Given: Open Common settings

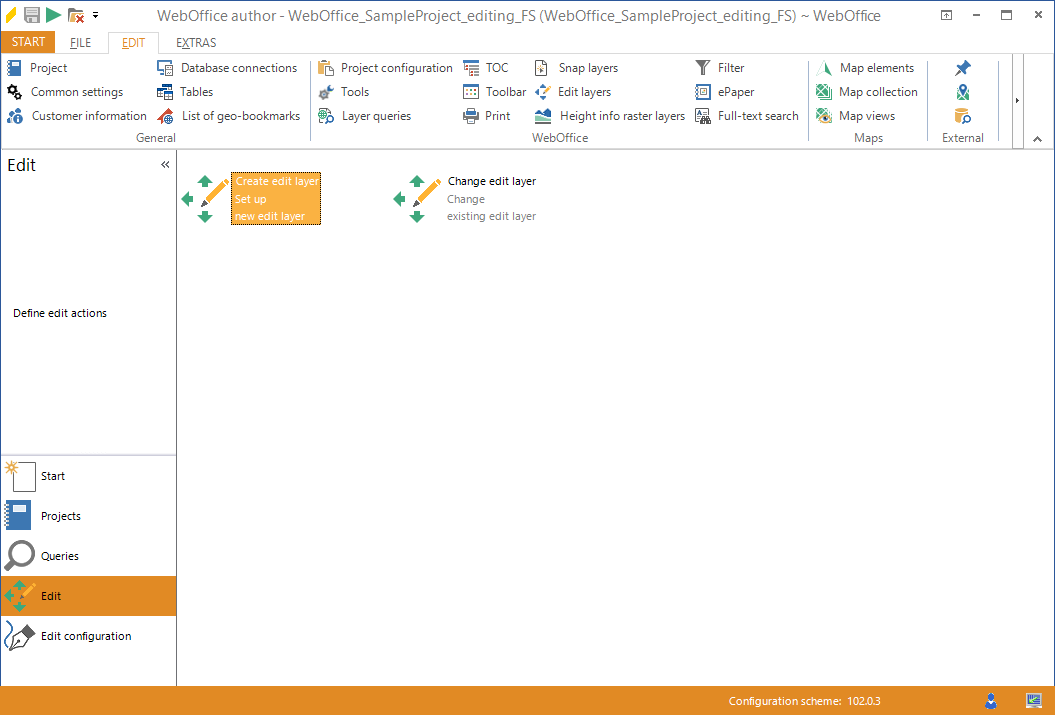Looking at the screenshot, I should (65, 92).
